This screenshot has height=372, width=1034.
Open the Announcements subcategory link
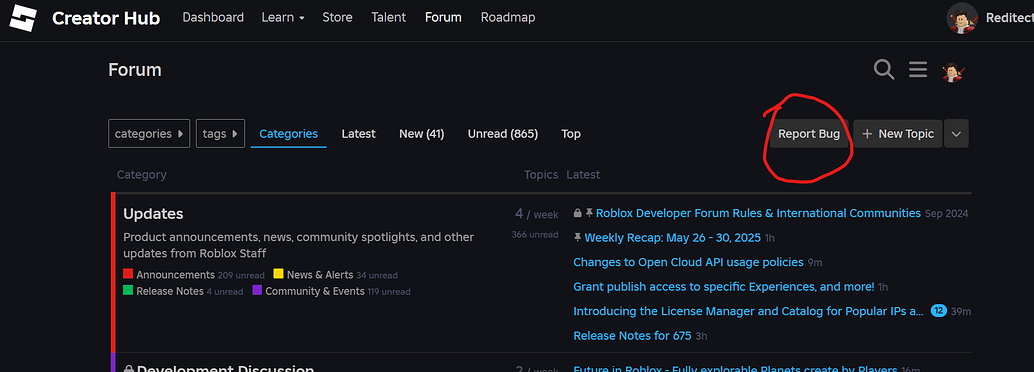coord(175,274)
